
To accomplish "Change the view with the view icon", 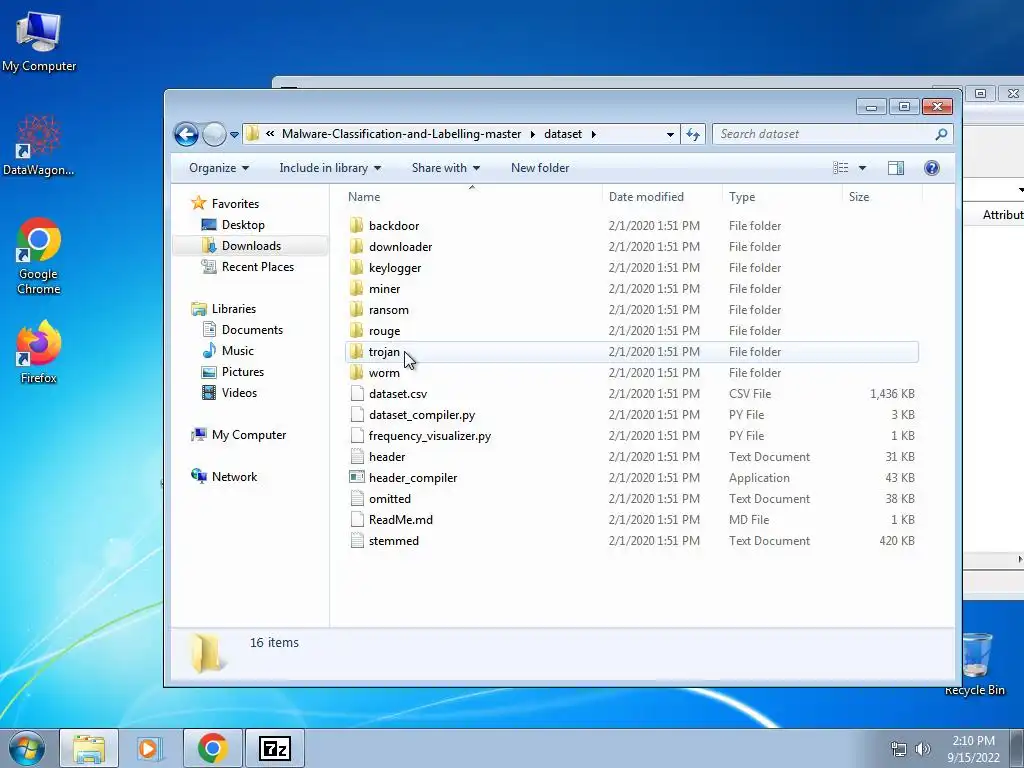I will (x=841, y=168).
